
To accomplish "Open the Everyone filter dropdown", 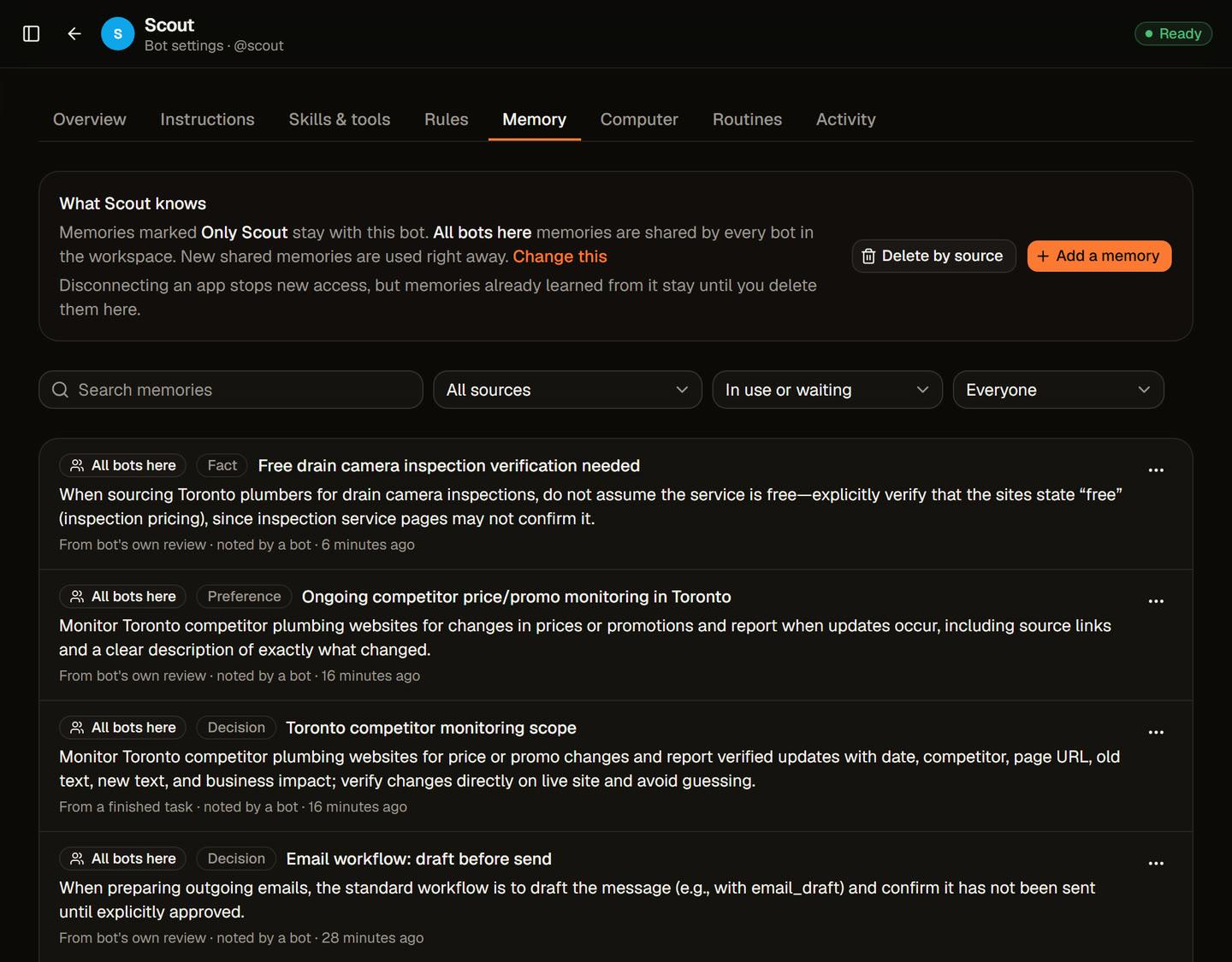I will (1058, 390).
